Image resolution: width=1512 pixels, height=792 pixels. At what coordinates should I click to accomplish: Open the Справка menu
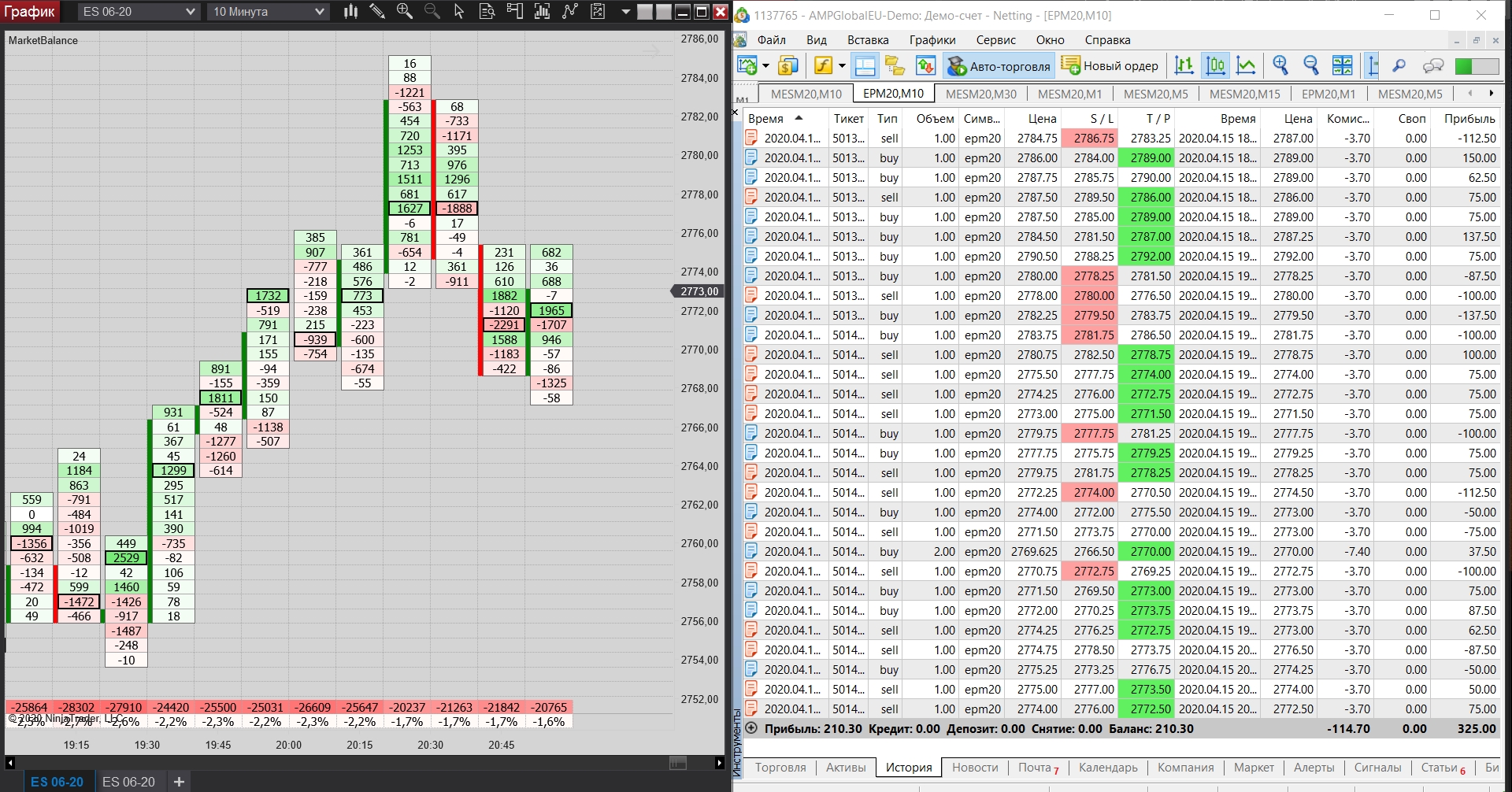(x=1107, y=40)
